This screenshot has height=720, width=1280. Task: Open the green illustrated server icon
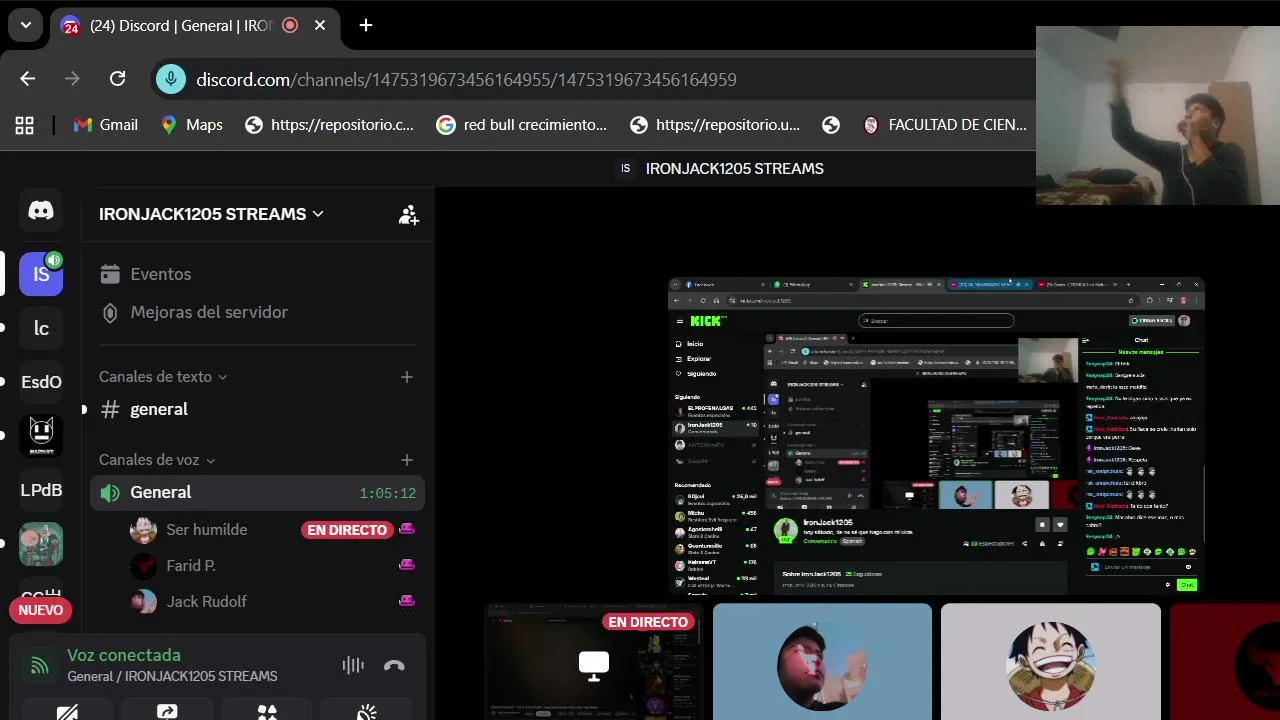pos(41,544)
